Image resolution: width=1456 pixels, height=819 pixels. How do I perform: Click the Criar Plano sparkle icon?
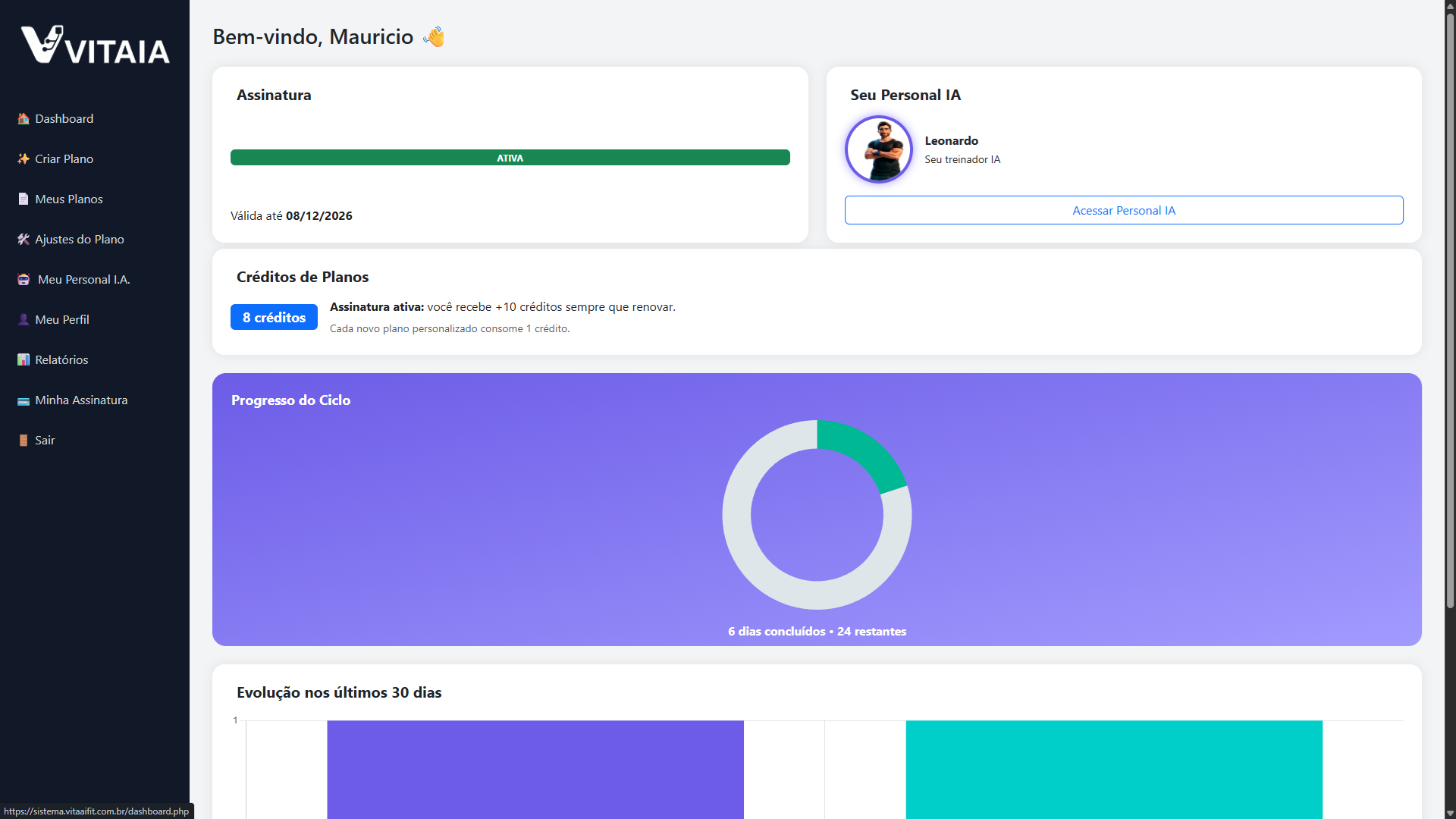pos(24,159)
